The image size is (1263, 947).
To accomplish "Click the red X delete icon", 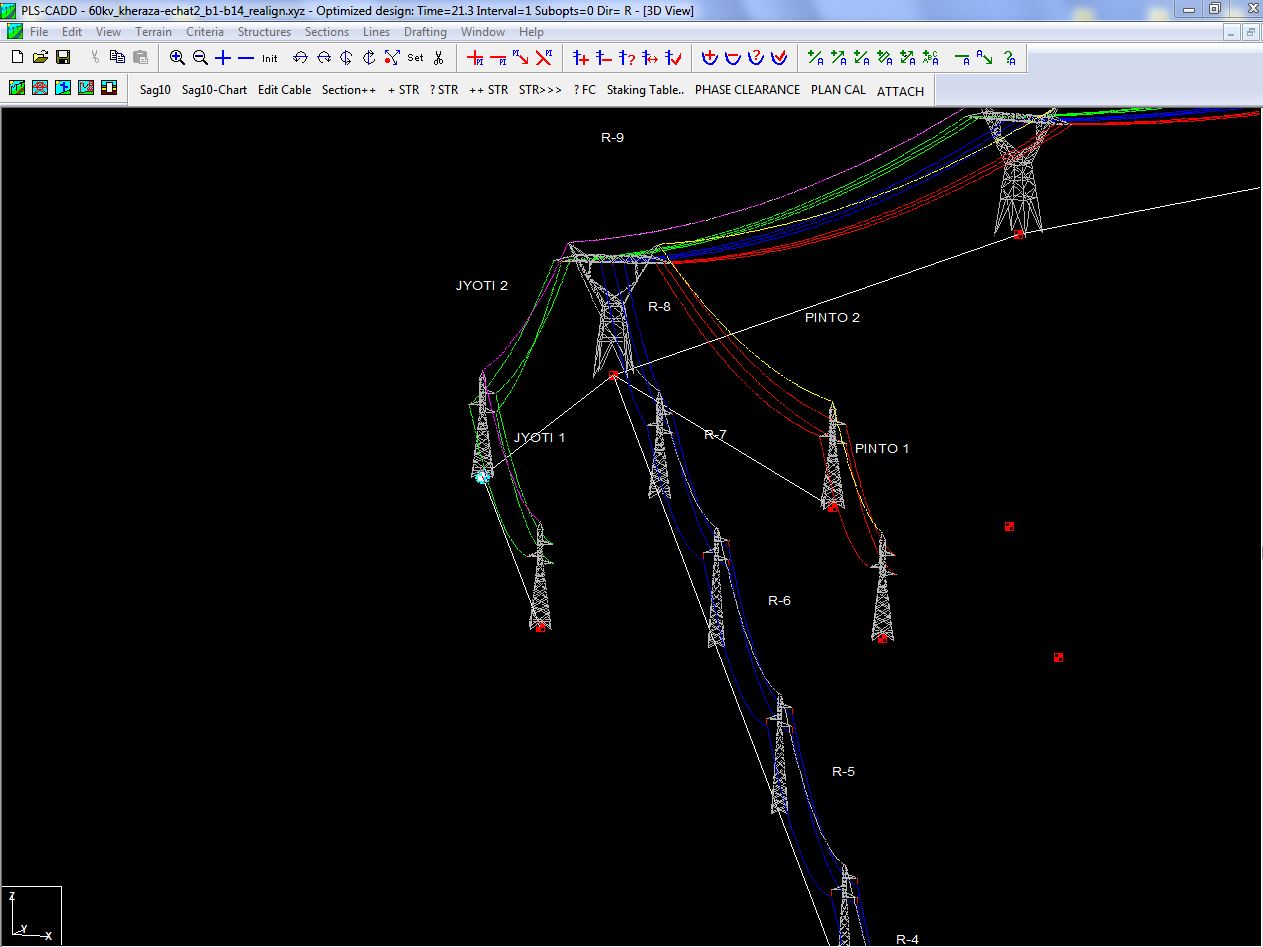I will [x=545, y=57].
